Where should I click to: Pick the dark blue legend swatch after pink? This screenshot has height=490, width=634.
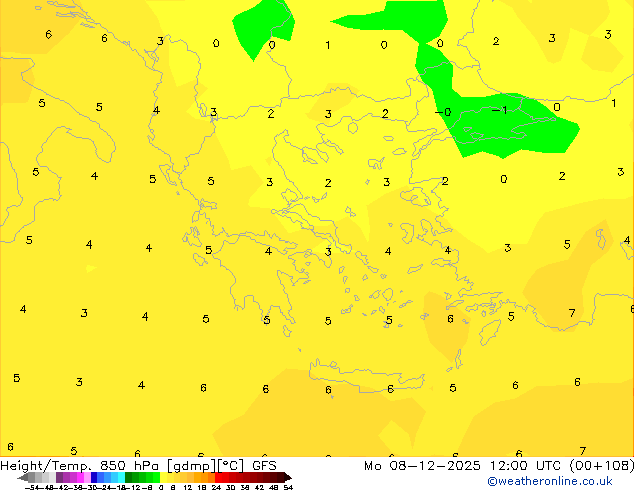coord(94,477)
